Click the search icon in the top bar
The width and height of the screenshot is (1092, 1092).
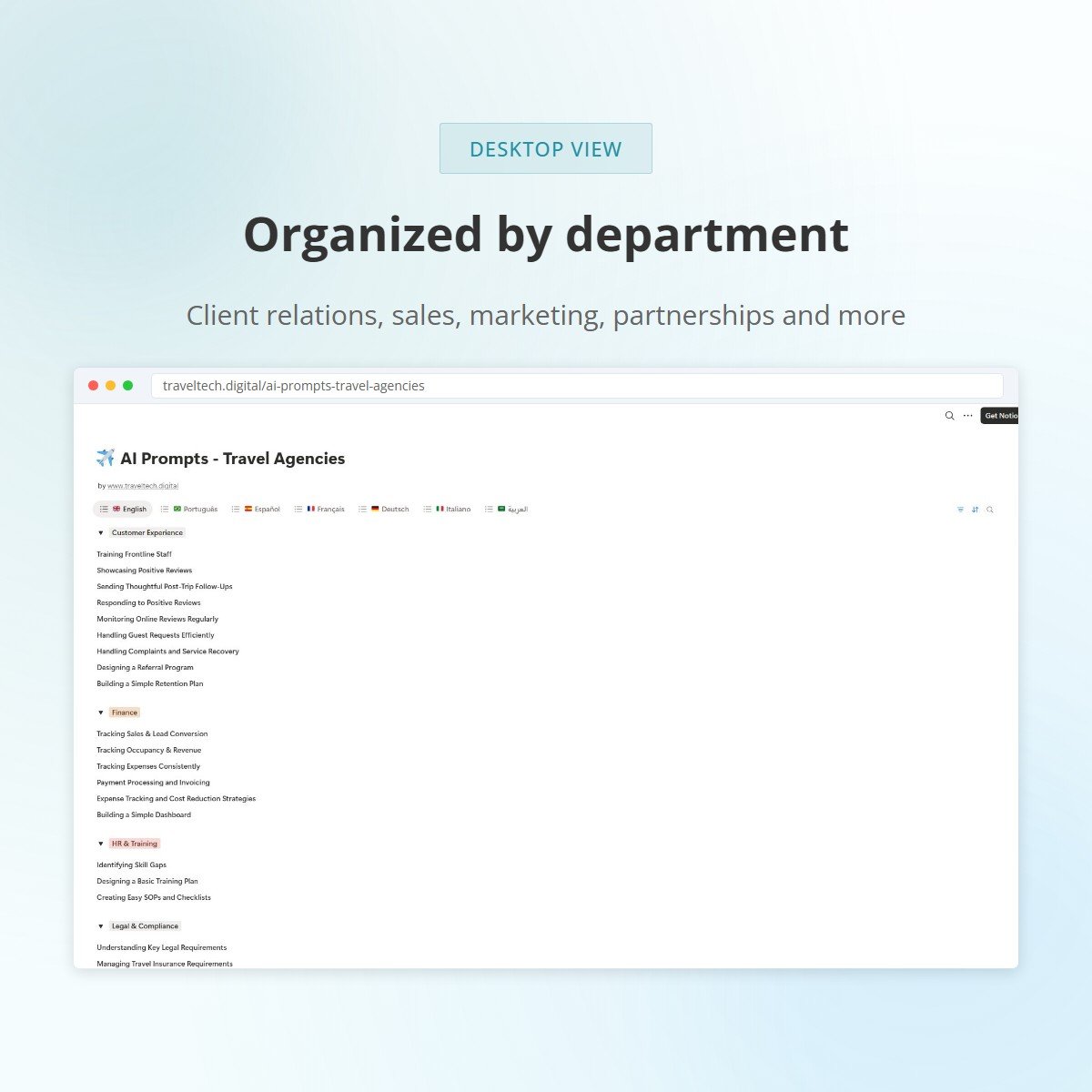949,416
